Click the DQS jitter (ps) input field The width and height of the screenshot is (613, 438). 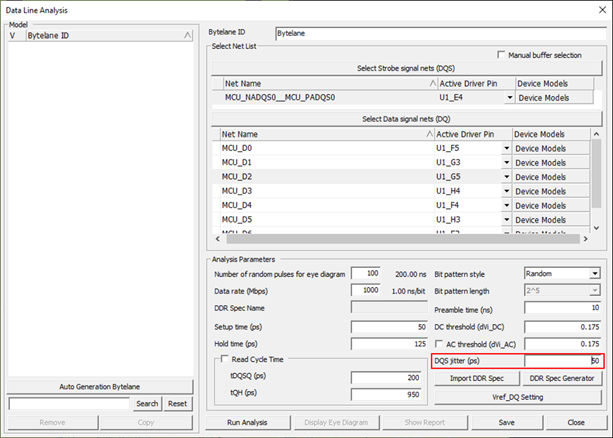(x=562, y=360)
